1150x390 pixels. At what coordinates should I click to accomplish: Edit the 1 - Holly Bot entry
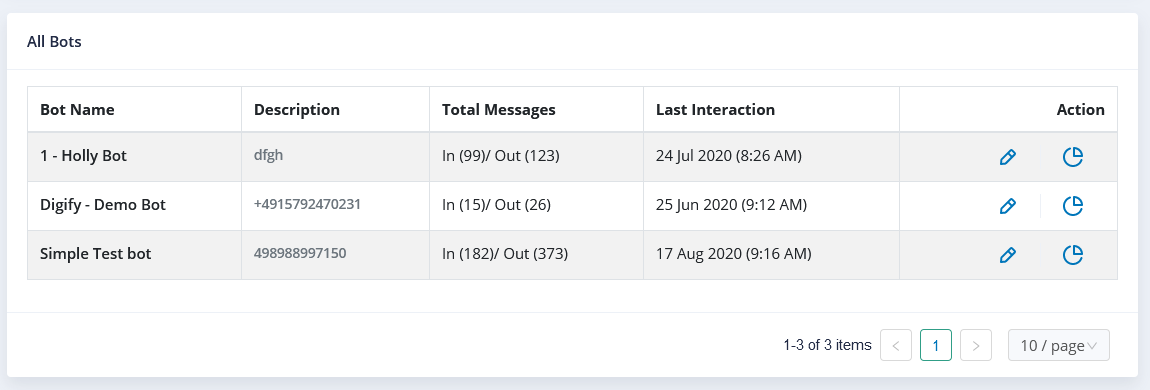[x=1008, y=157]
